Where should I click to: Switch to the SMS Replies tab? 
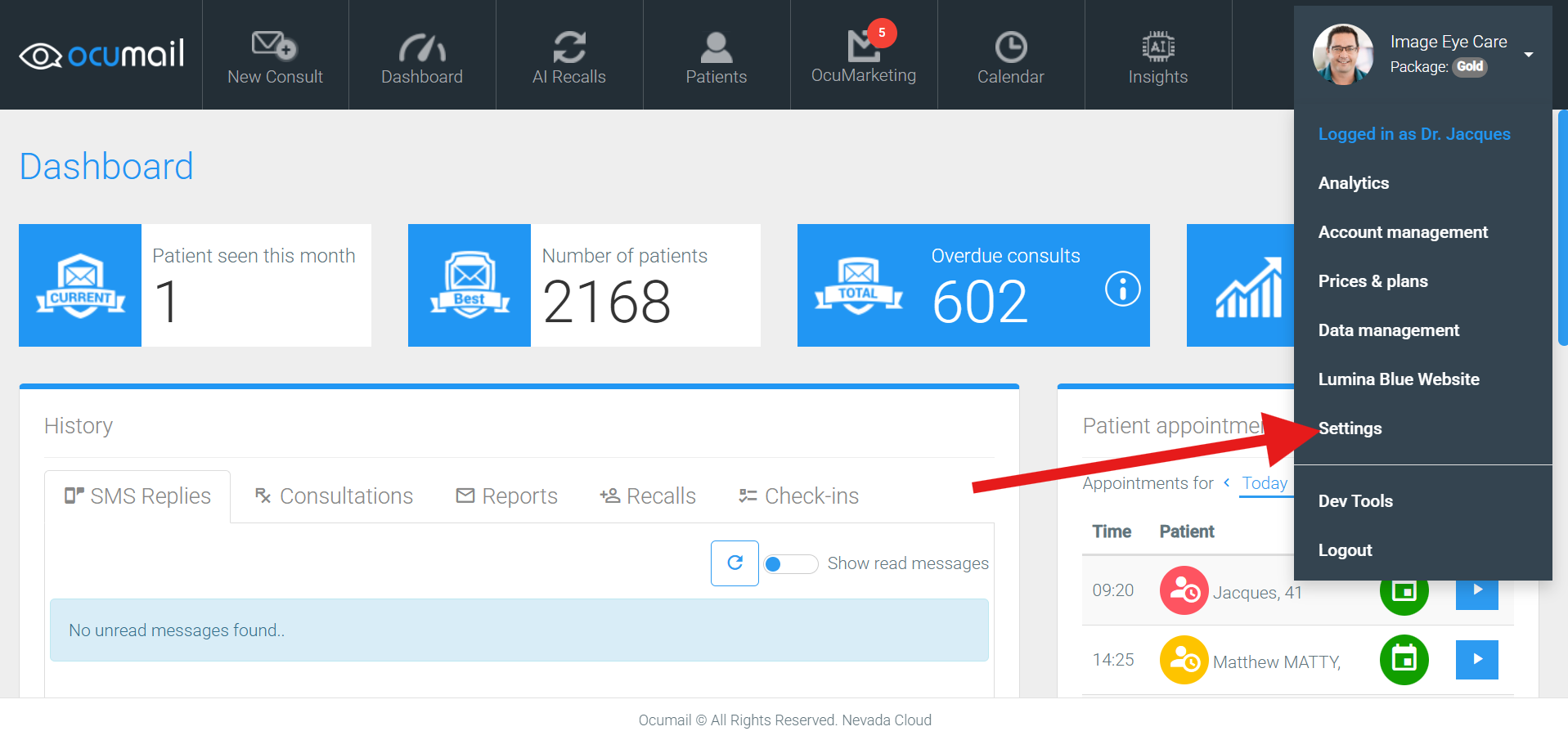[x=137, y=496]
